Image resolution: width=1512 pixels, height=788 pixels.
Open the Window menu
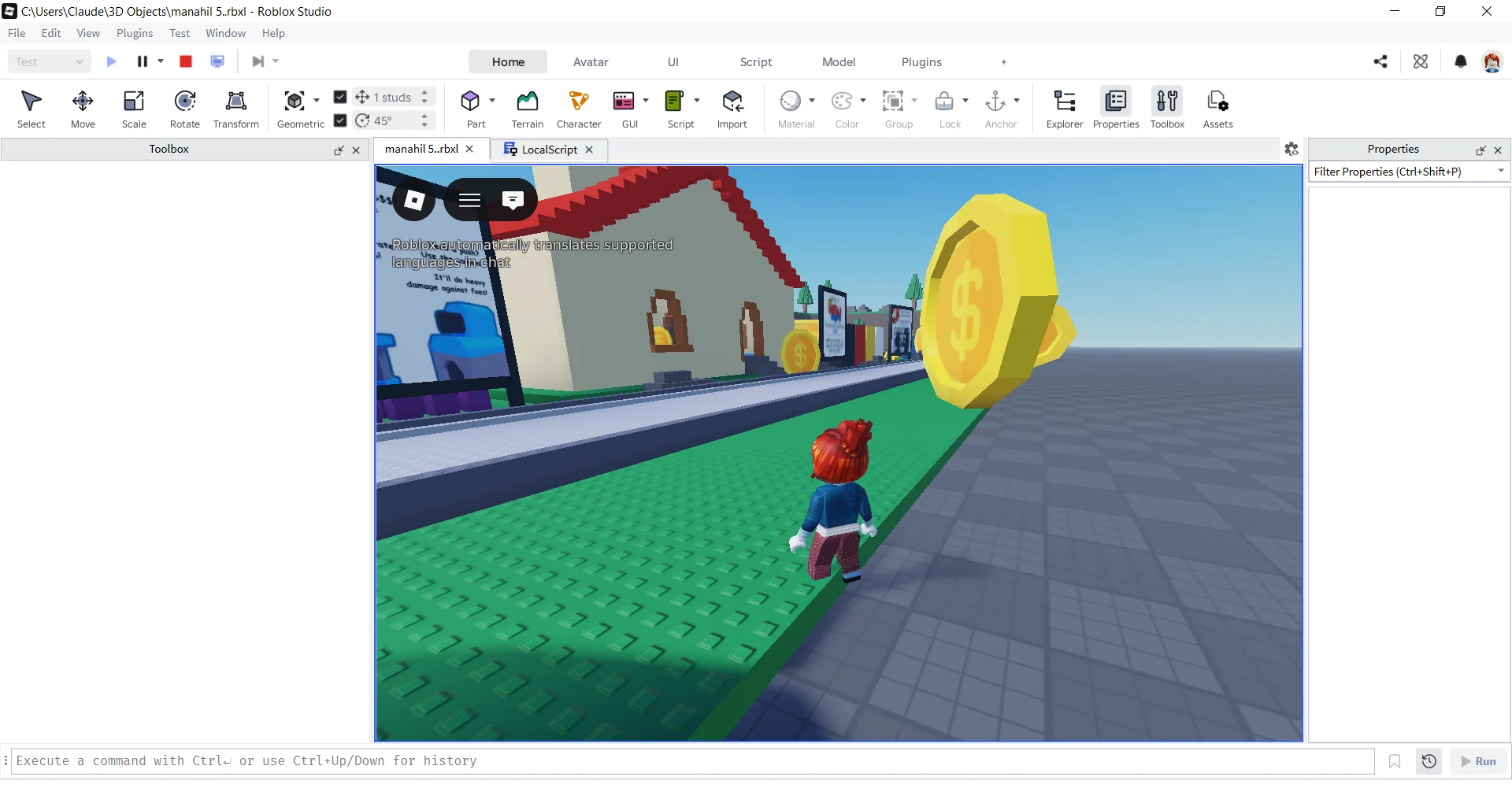point(226,33)
